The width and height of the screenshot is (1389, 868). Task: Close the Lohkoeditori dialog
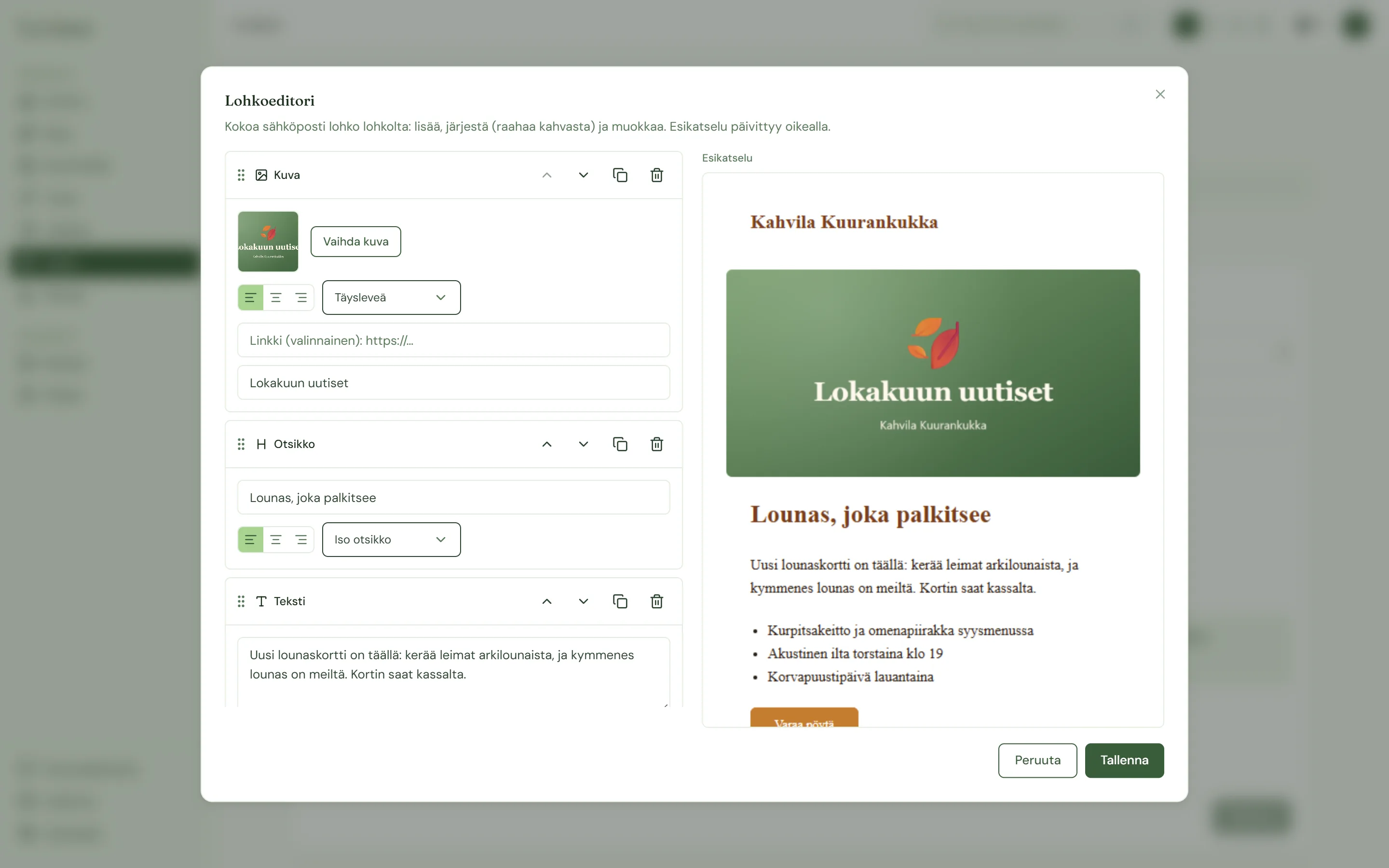[x=1160, y=94]
